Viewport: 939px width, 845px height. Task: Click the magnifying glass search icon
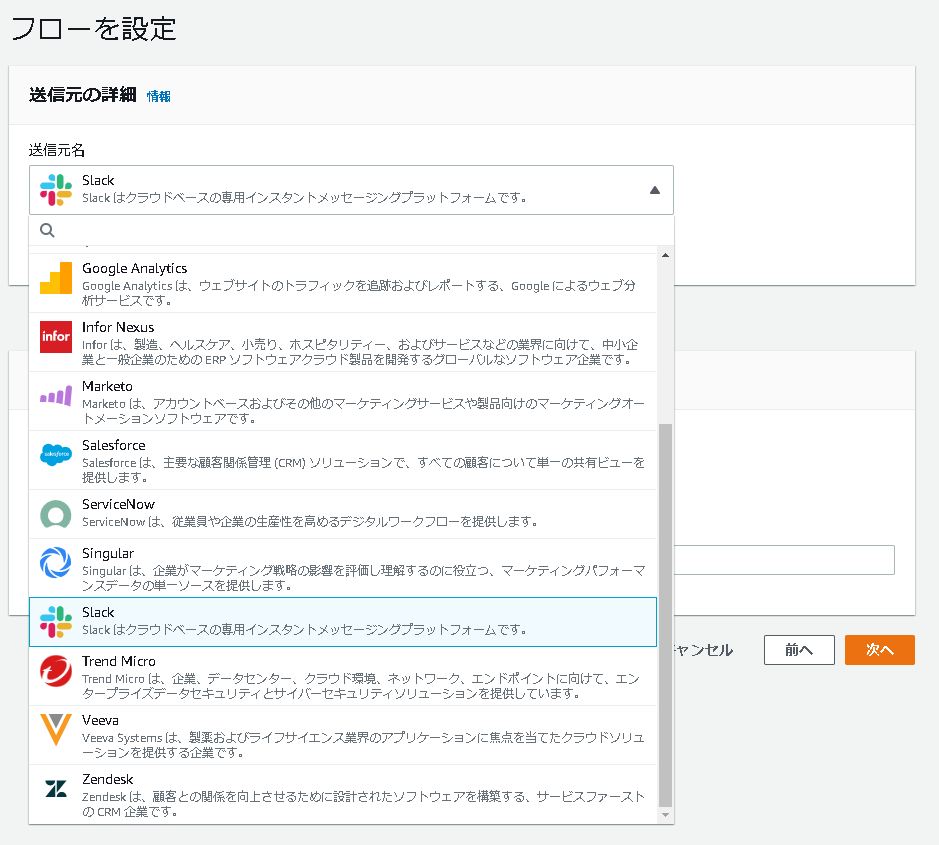(47, 230)
